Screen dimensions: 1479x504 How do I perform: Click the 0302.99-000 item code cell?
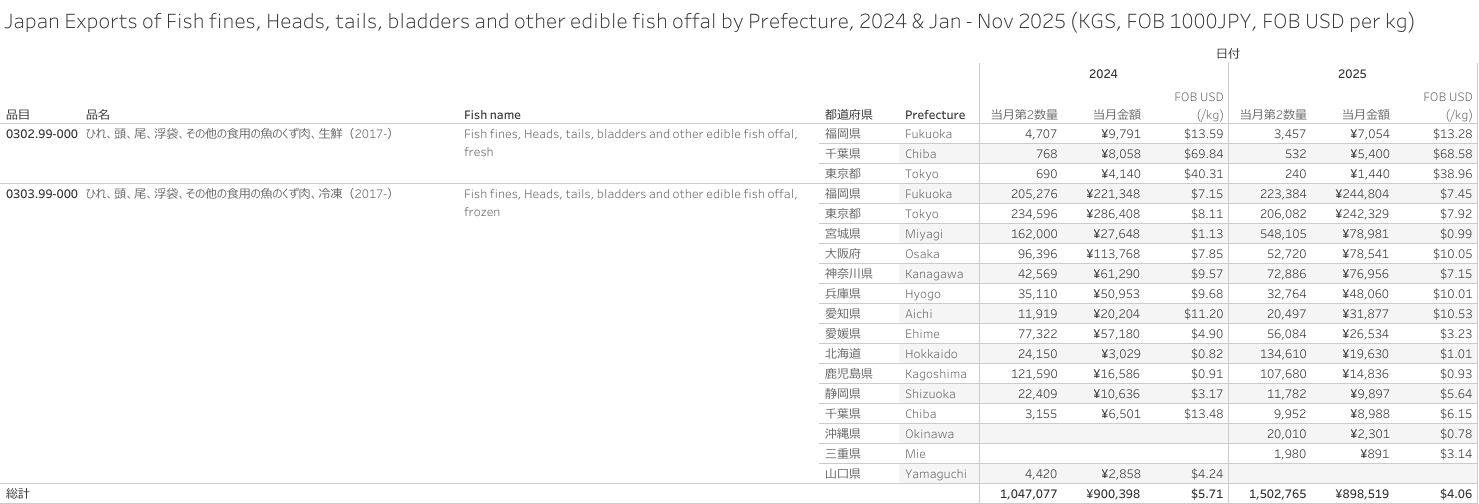pyautogui.click(x=42, y=134)
